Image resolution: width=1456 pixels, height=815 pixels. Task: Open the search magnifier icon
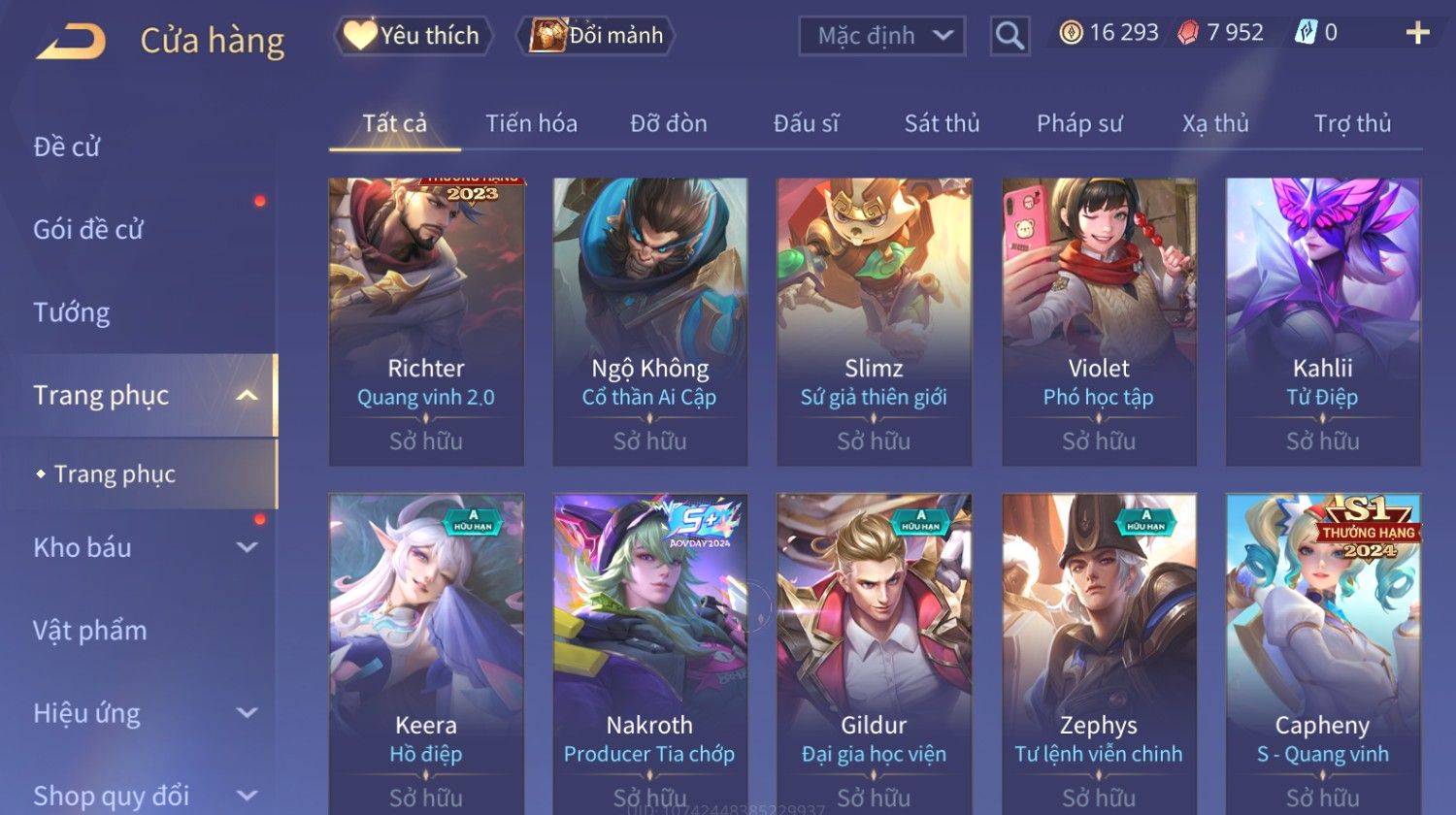tap(1009, 36)
